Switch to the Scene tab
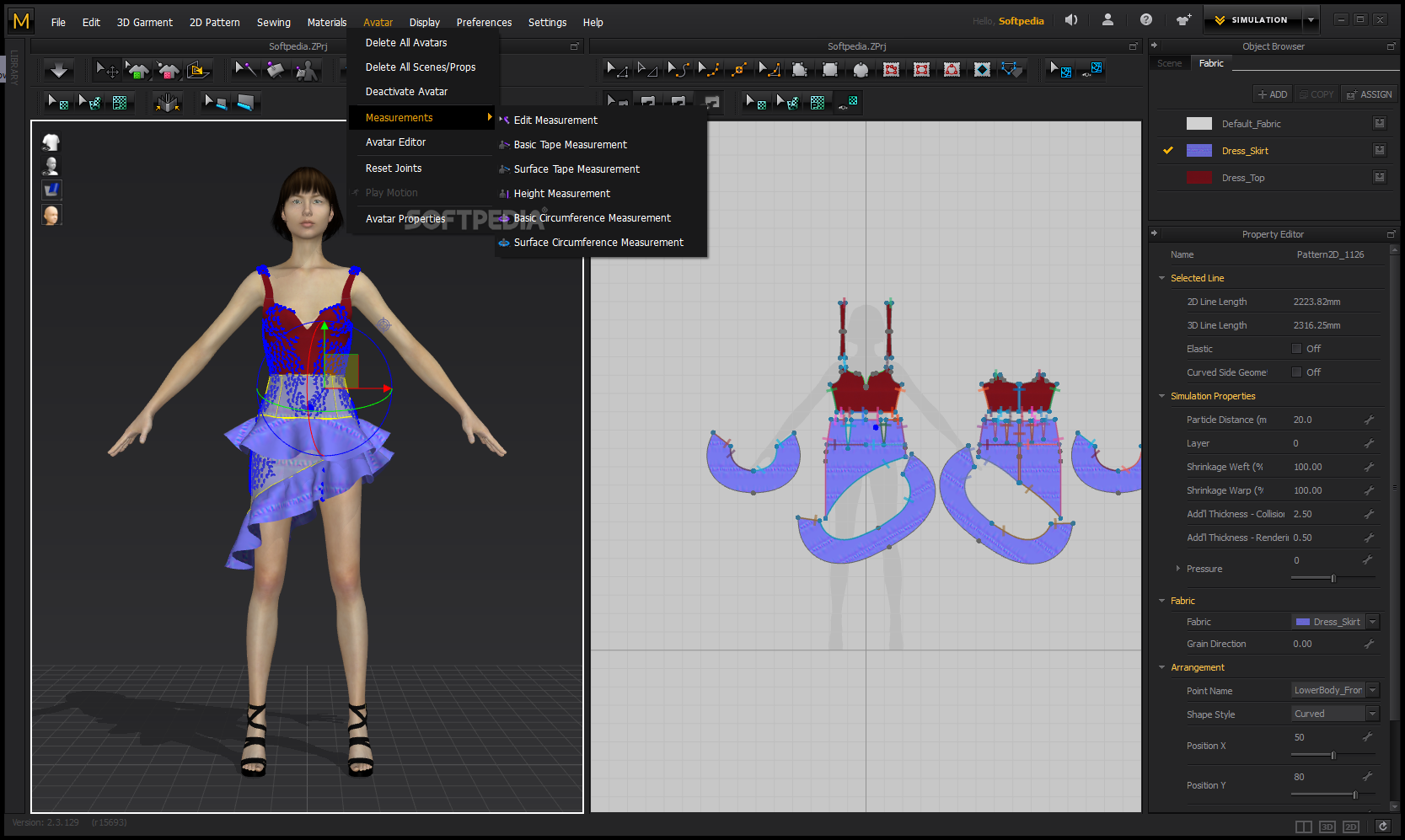The height and width of the screenshot is (840, 1405). [x=1169, y=63]
